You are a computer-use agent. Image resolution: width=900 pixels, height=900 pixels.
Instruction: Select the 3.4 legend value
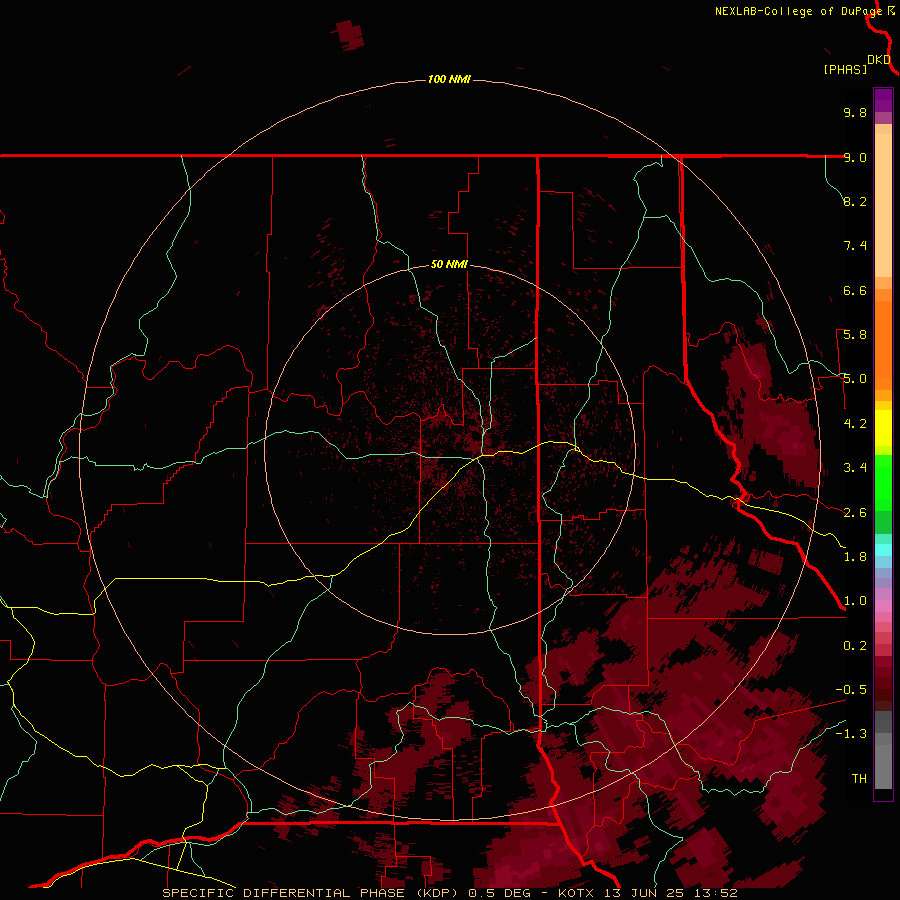coord(855,468)
